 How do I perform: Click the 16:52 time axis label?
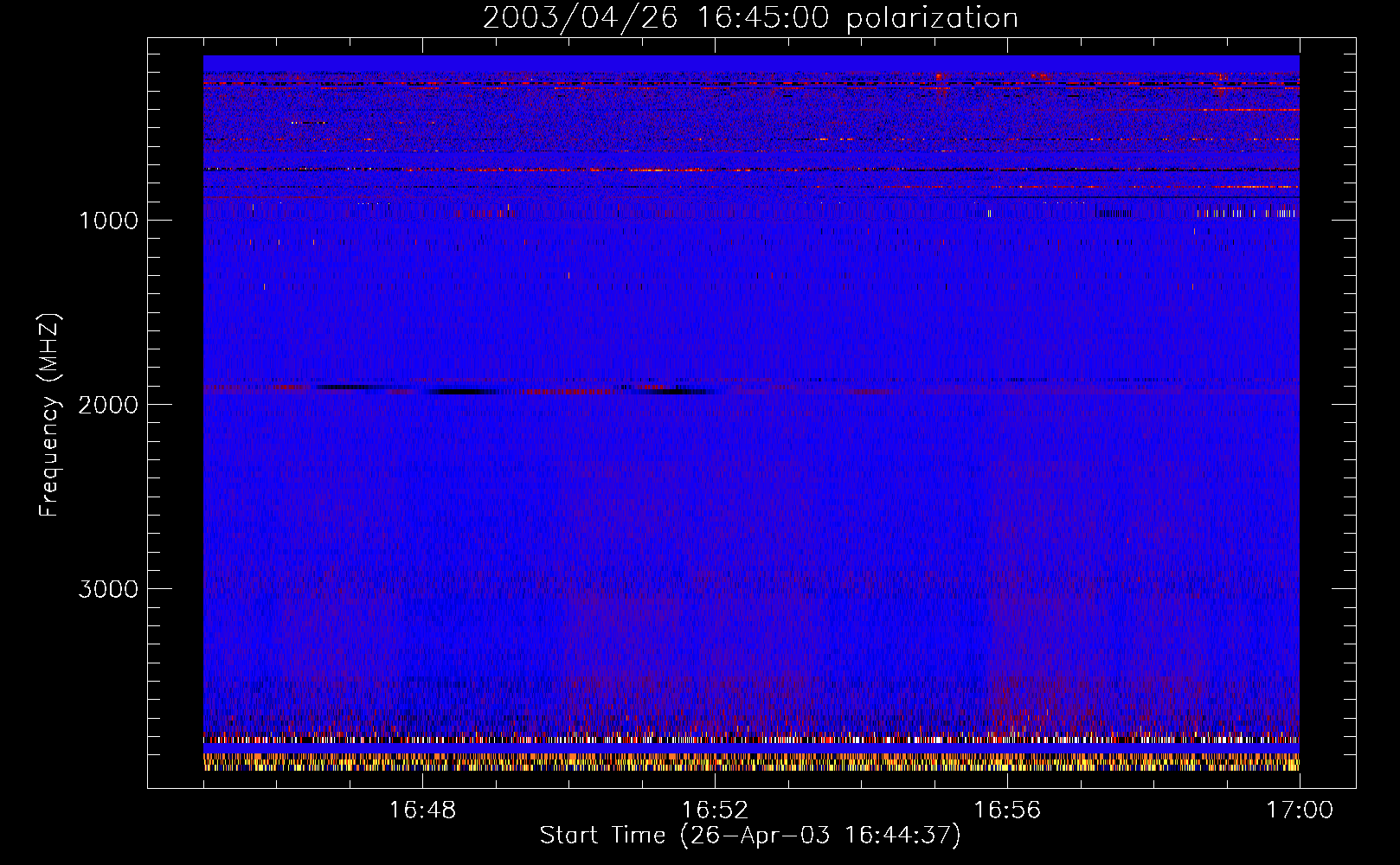point(715,811)
